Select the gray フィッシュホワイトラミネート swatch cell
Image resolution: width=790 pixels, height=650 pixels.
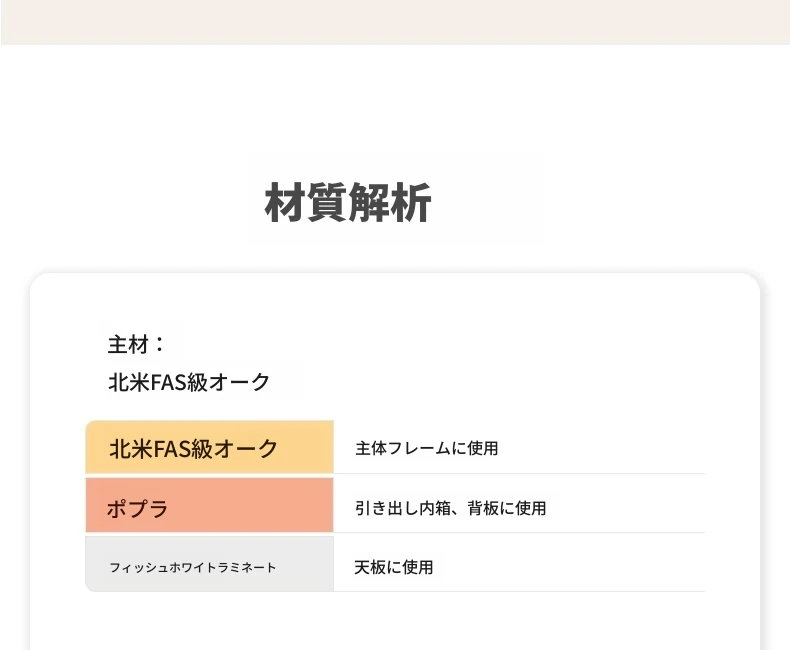click(210, 564)
